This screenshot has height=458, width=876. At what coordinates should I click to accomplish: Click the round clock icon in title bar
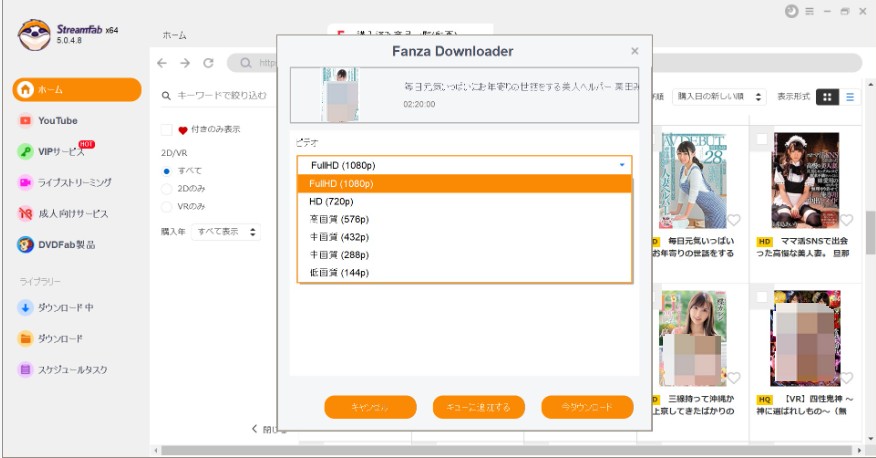[792, 11]
